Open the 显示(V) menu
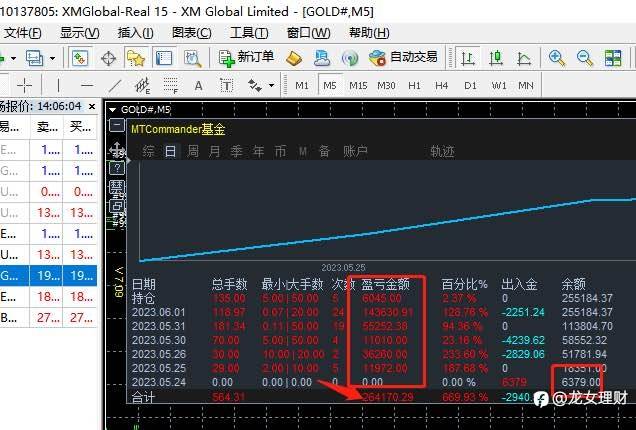The image size is (636, 430). point(80,32)
